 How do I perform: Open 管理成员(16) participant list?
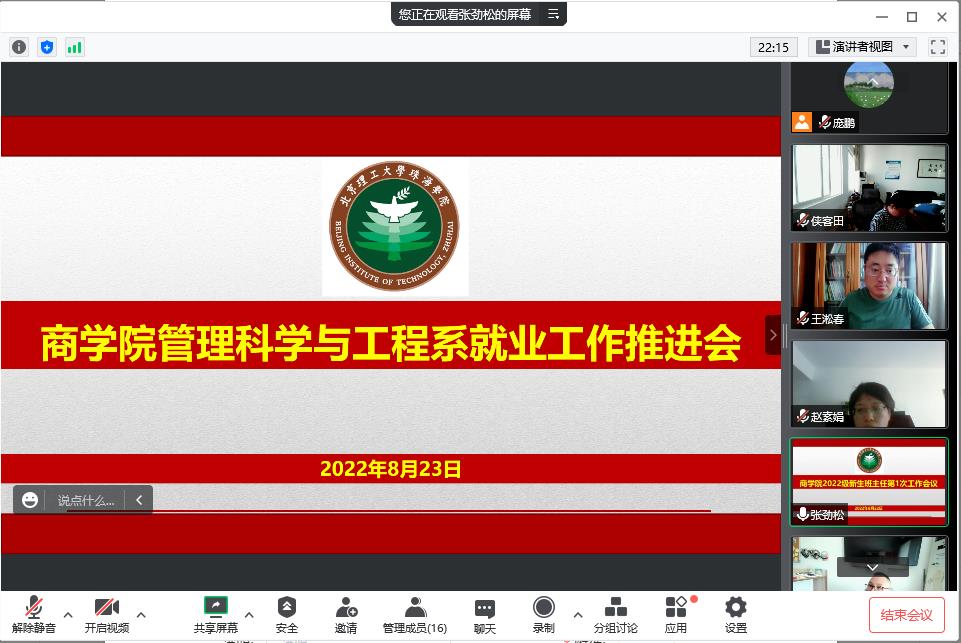tap(415, 615)
